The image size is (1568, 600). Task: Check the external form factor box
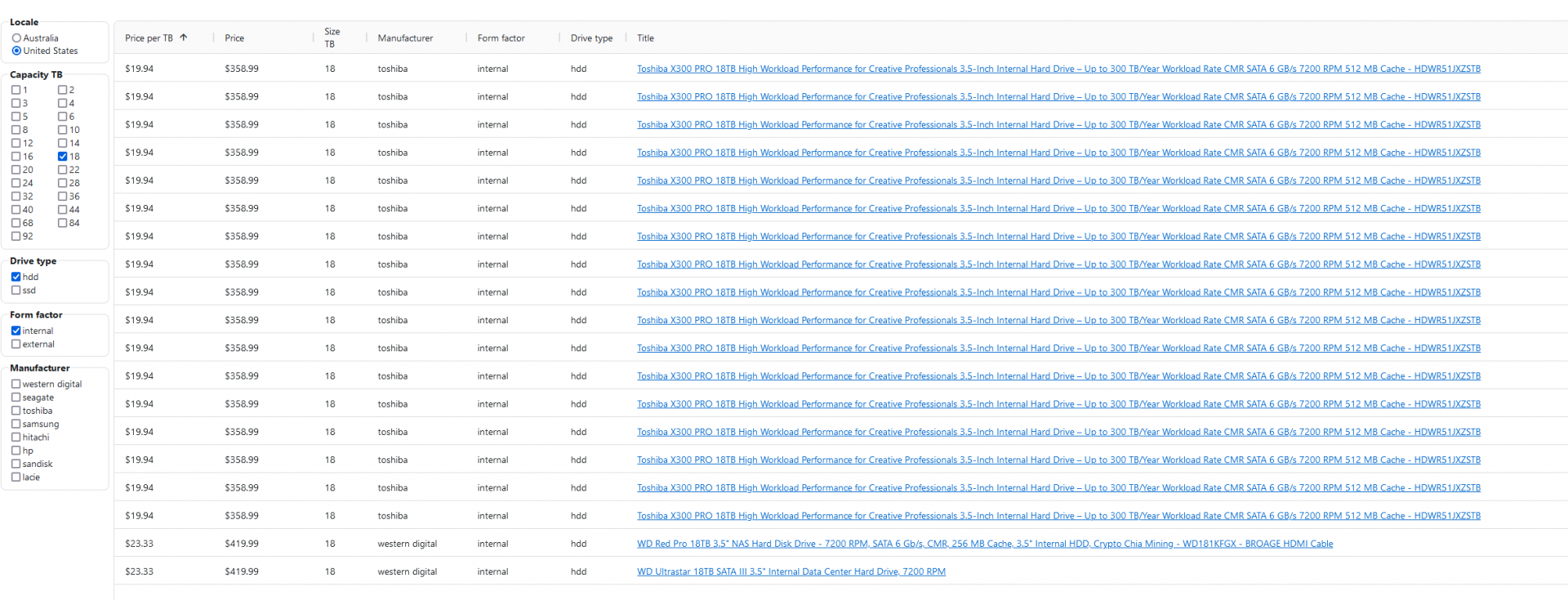[16, 344]
